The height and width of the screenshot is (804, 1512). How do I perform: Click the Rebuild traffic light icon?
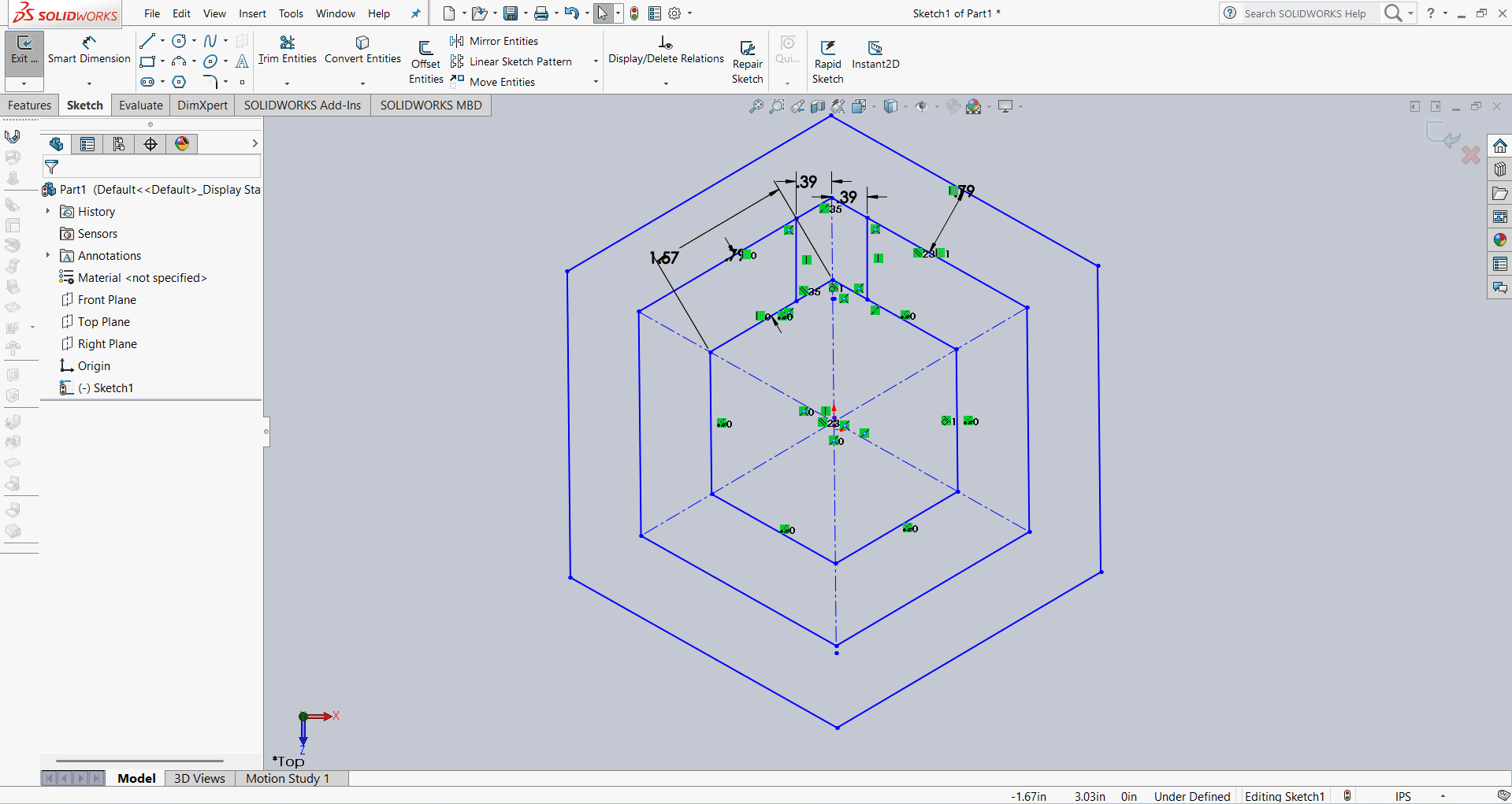(x=634, y=13)
